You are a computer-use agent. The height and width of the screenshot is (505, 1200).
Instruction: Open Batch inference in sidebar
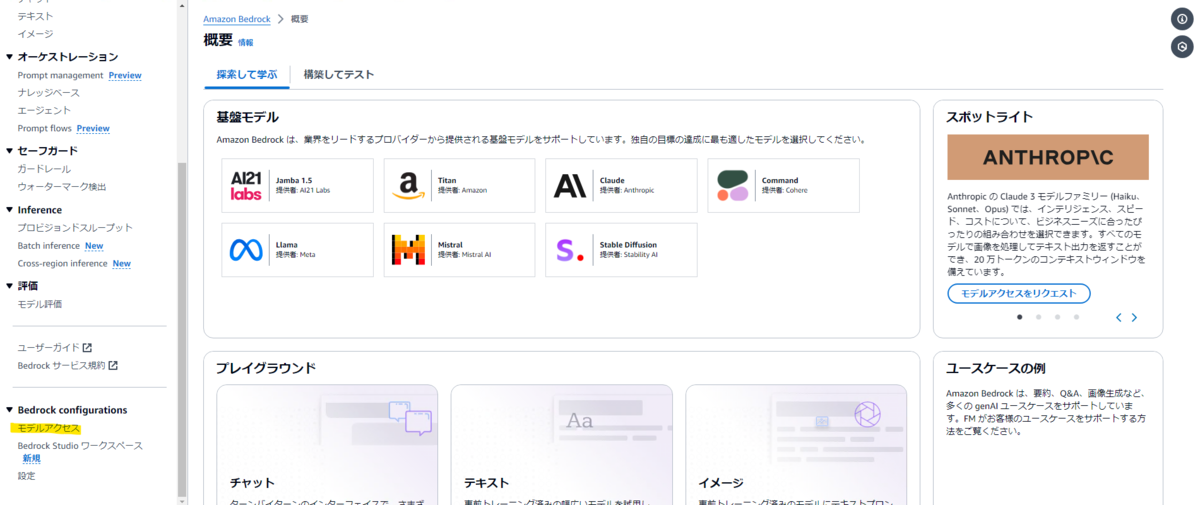click(x=48, y=245)
